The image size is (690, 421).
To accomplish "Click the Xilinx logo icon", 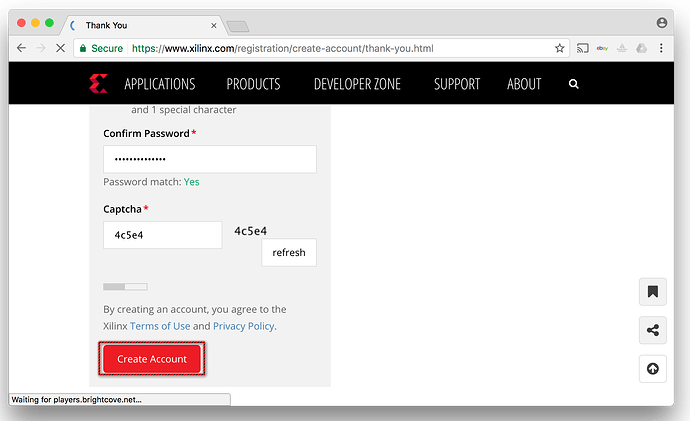I will tap(97, 84).
